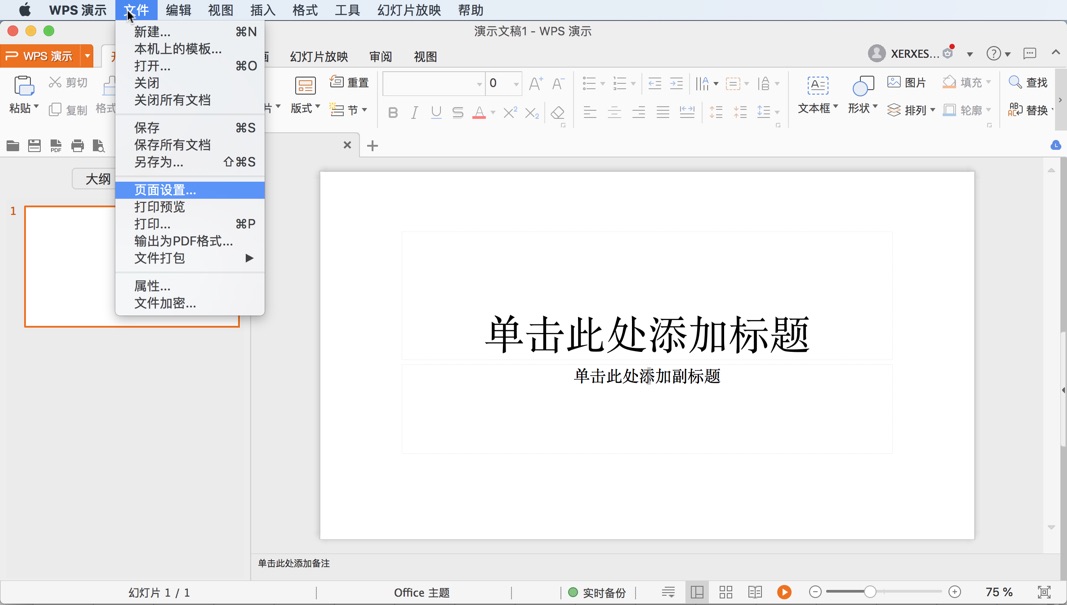Apply superscript formatting
1067x605 pixels.
[510, 113]
